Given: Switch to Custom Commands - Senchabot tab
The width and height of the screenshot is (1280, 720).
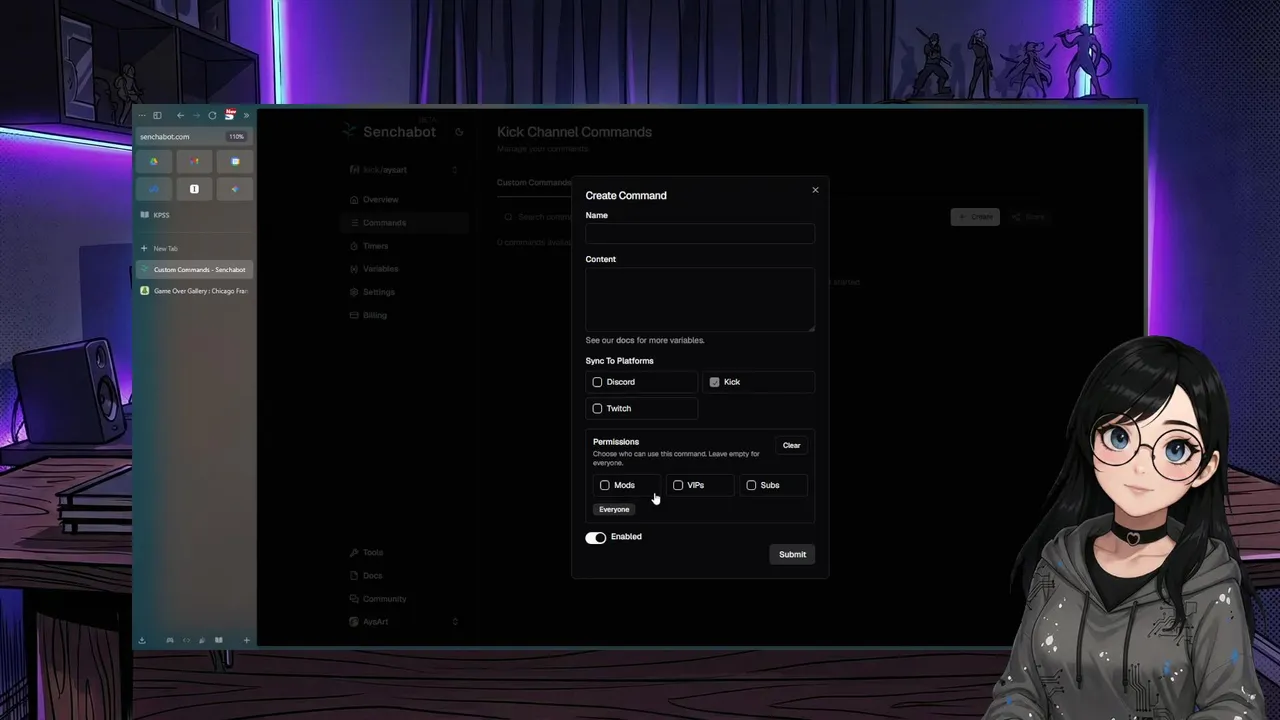Looking at the screenshot, I should coord(194,270).
